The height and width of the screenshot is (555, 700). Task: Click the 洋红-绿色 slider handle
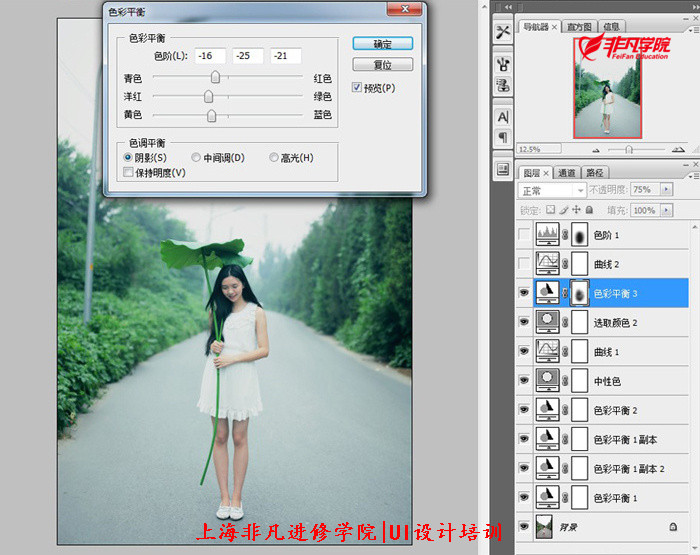coord(208,96)
